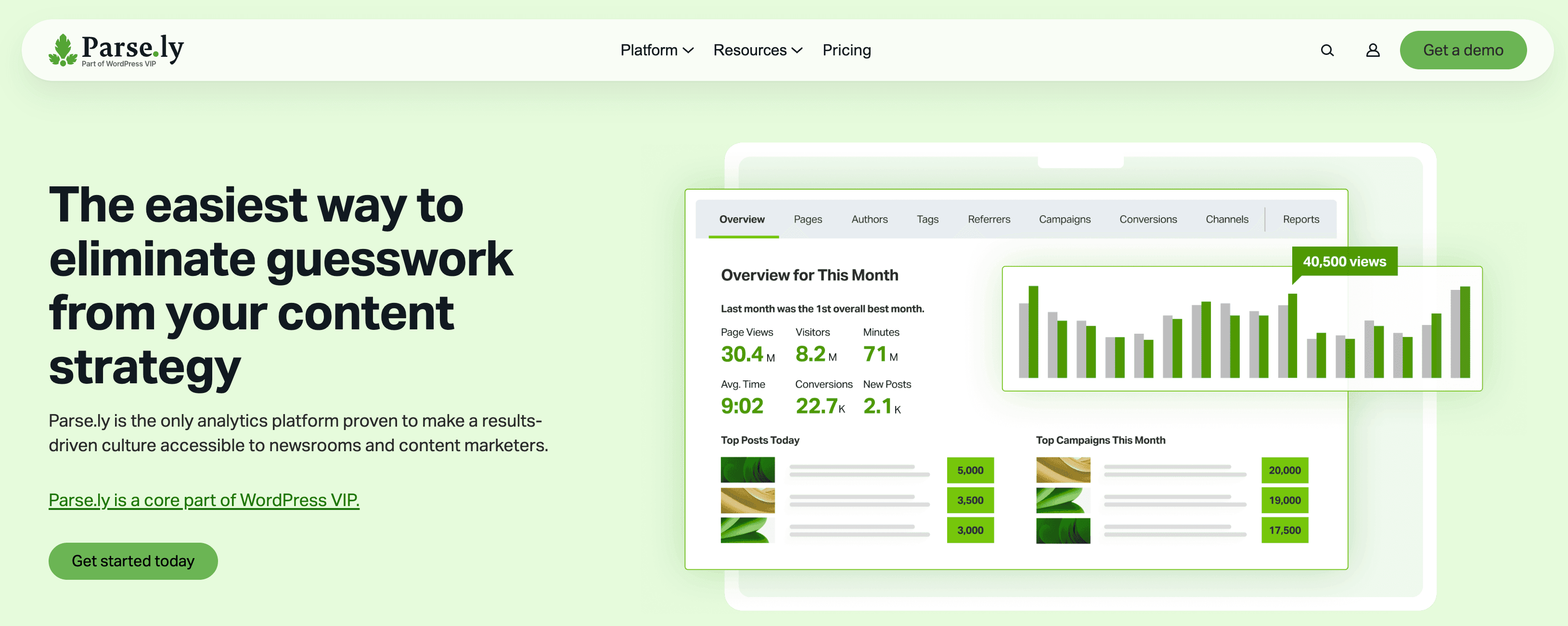Screen dimensions: 1568x626
Task: Open the site search magnifier icon
Action: [1327, 51]
